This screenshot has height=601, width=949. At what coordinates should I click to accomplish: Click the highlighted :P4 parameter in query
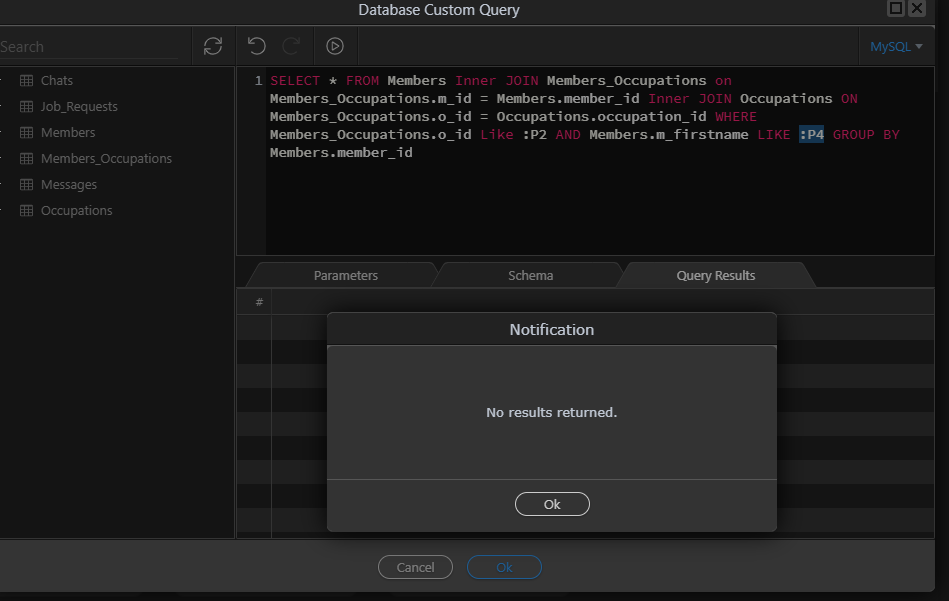coord(812,134)
